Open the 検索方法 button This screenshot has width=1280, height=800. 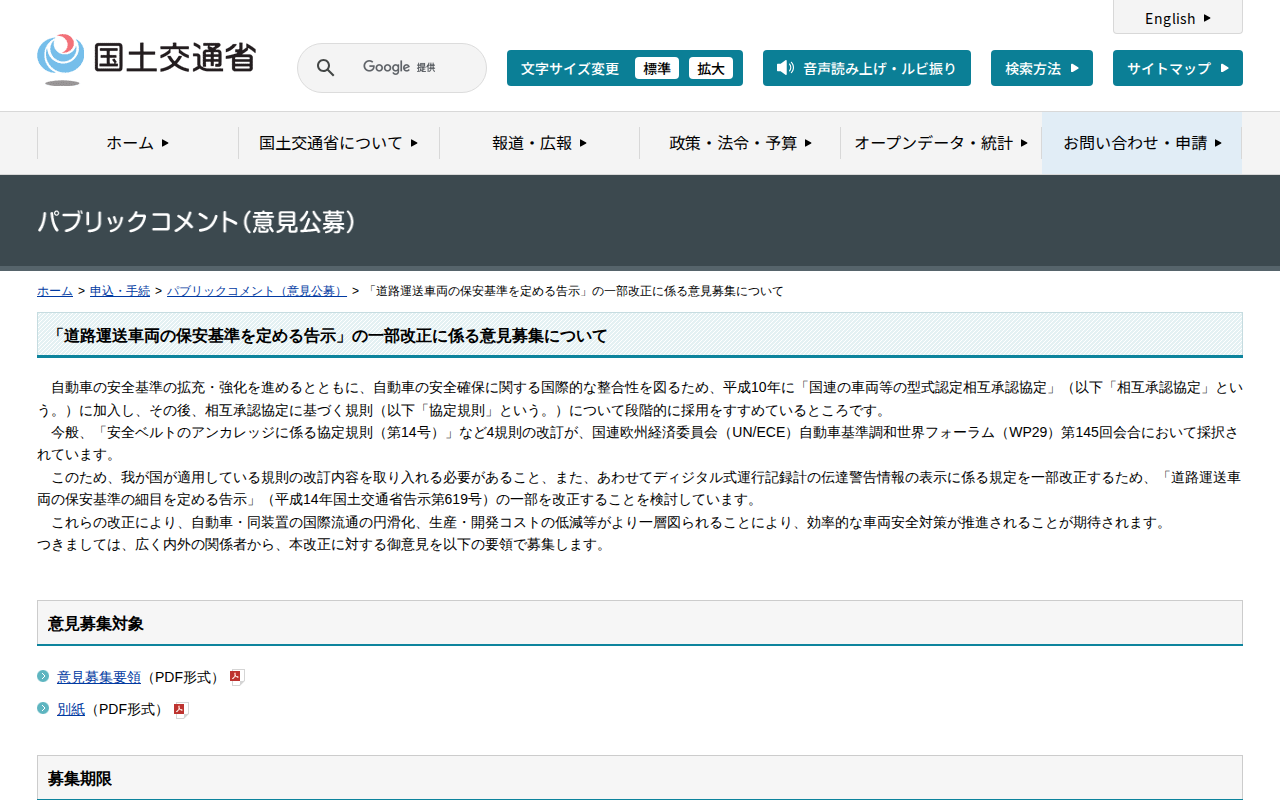tap(1041, 68)
